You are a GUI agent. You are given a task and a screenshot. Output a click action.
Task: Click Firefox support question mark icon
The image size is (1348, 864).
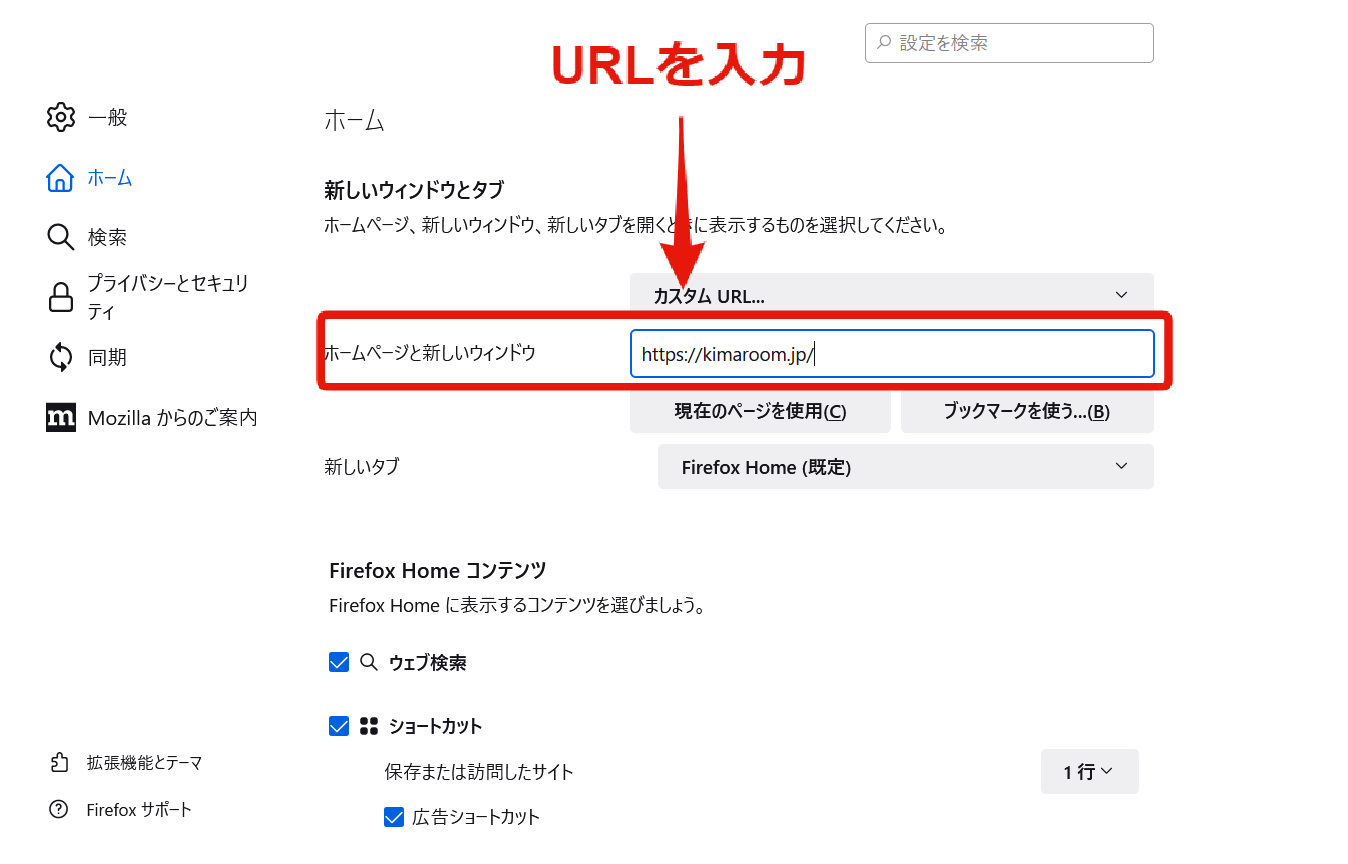[x=59, y=809]
